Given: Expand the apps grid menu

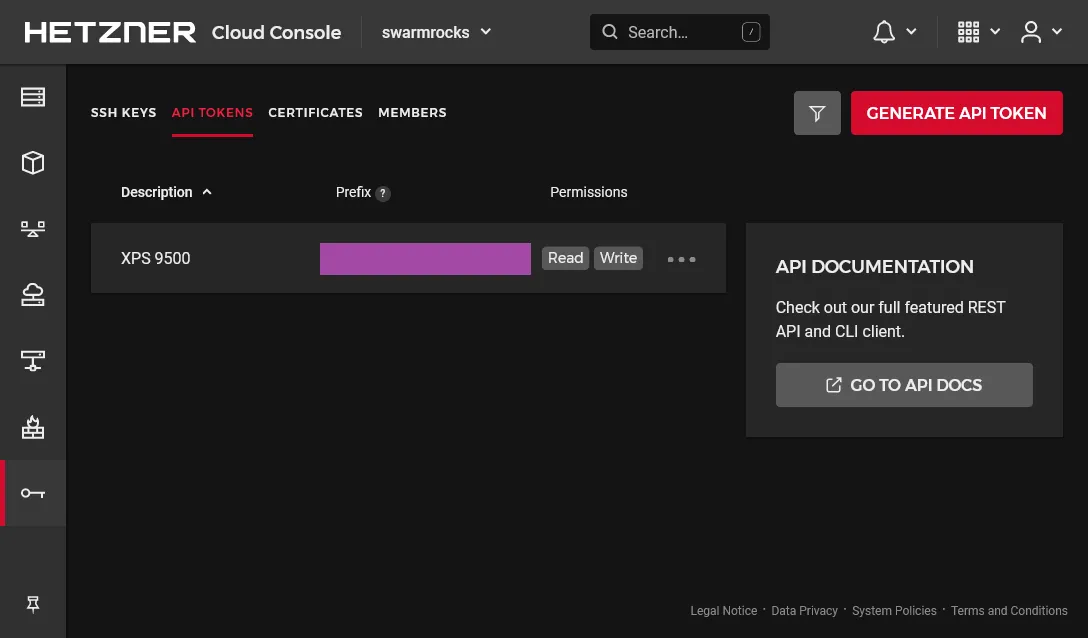Looking at the screenshot, I should click(978, 32).
